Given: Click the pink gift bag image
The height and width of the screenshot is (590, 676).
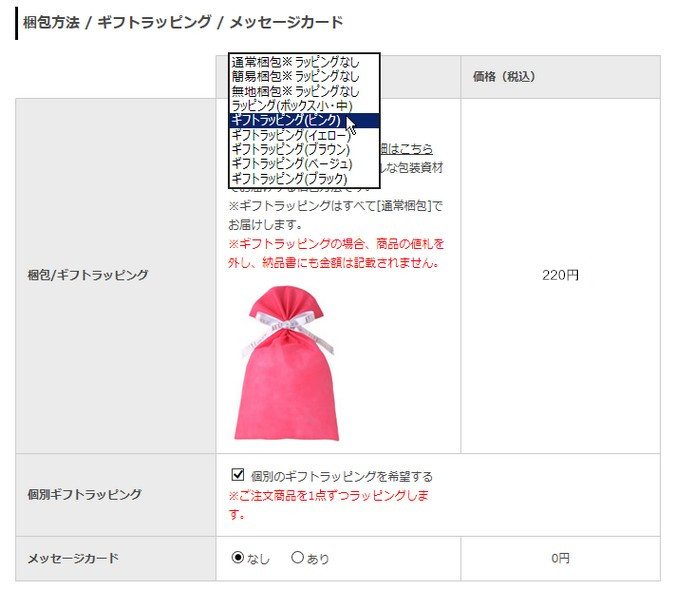Looking at the screenshot, I should [287, 363].
